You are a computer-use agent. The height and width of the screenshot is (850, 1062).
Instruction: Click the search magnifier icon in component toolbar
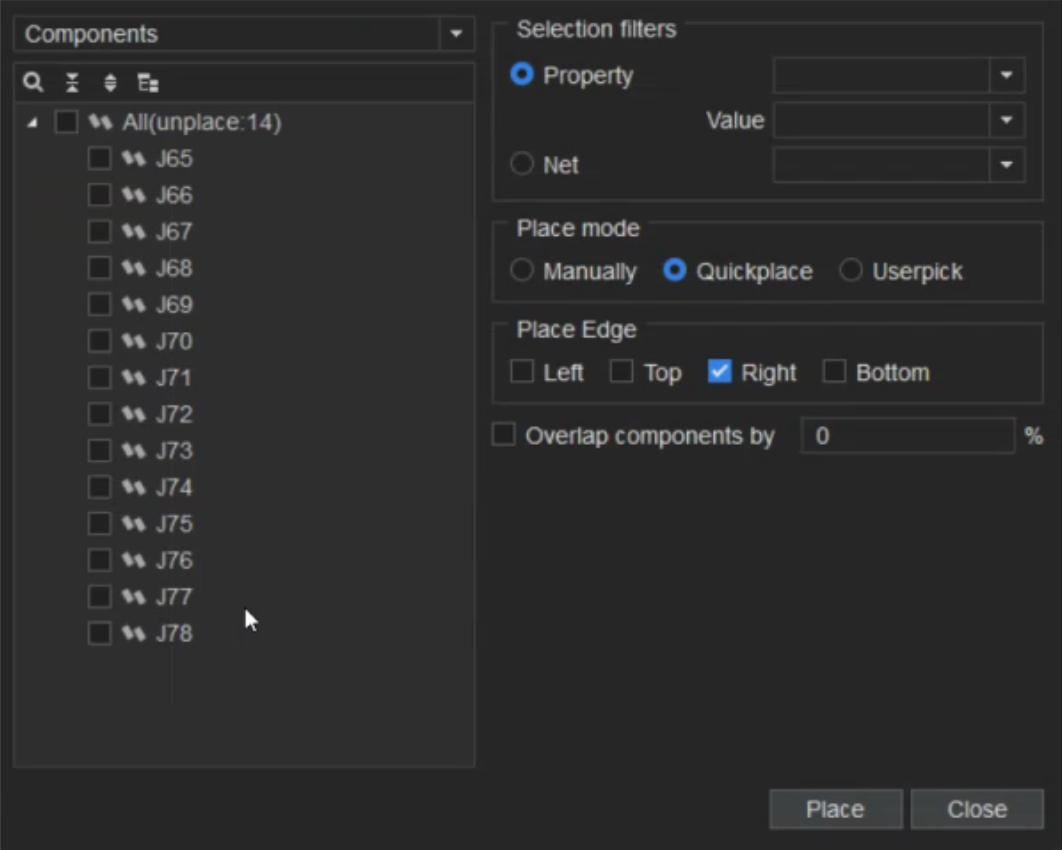(33, 83)
